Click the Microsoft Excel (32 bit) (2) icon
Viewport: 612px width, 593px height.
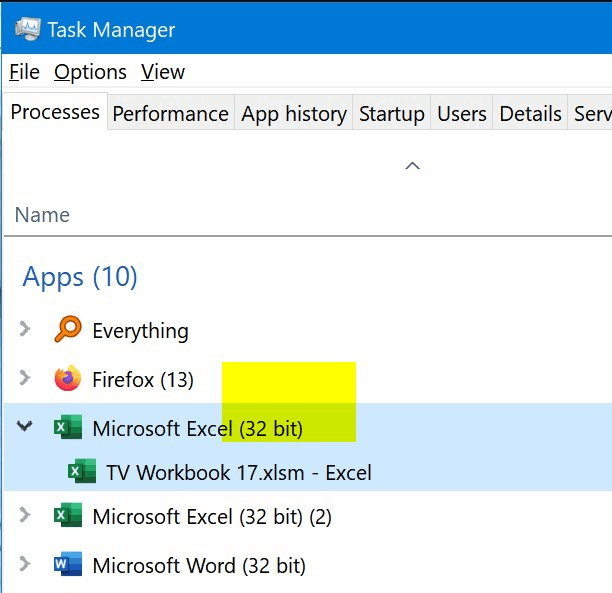tap(68, 515)
